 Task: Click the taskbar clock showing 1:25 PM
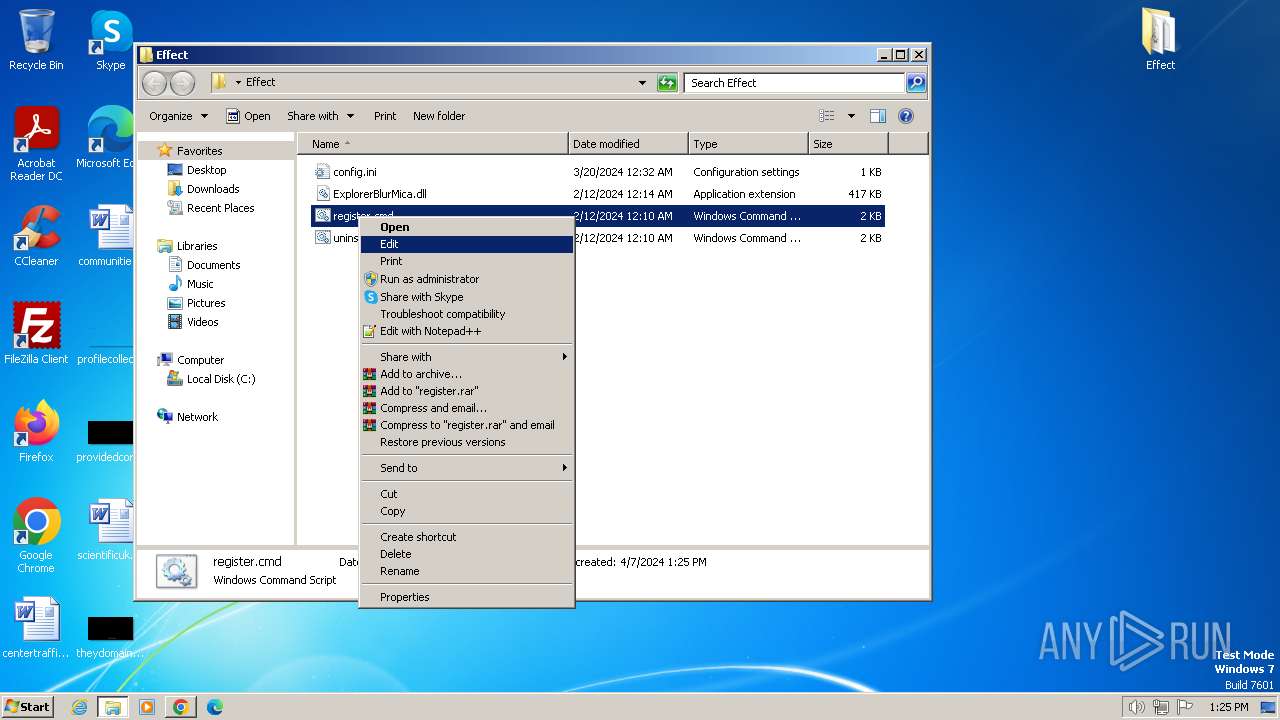point(1228,707)
